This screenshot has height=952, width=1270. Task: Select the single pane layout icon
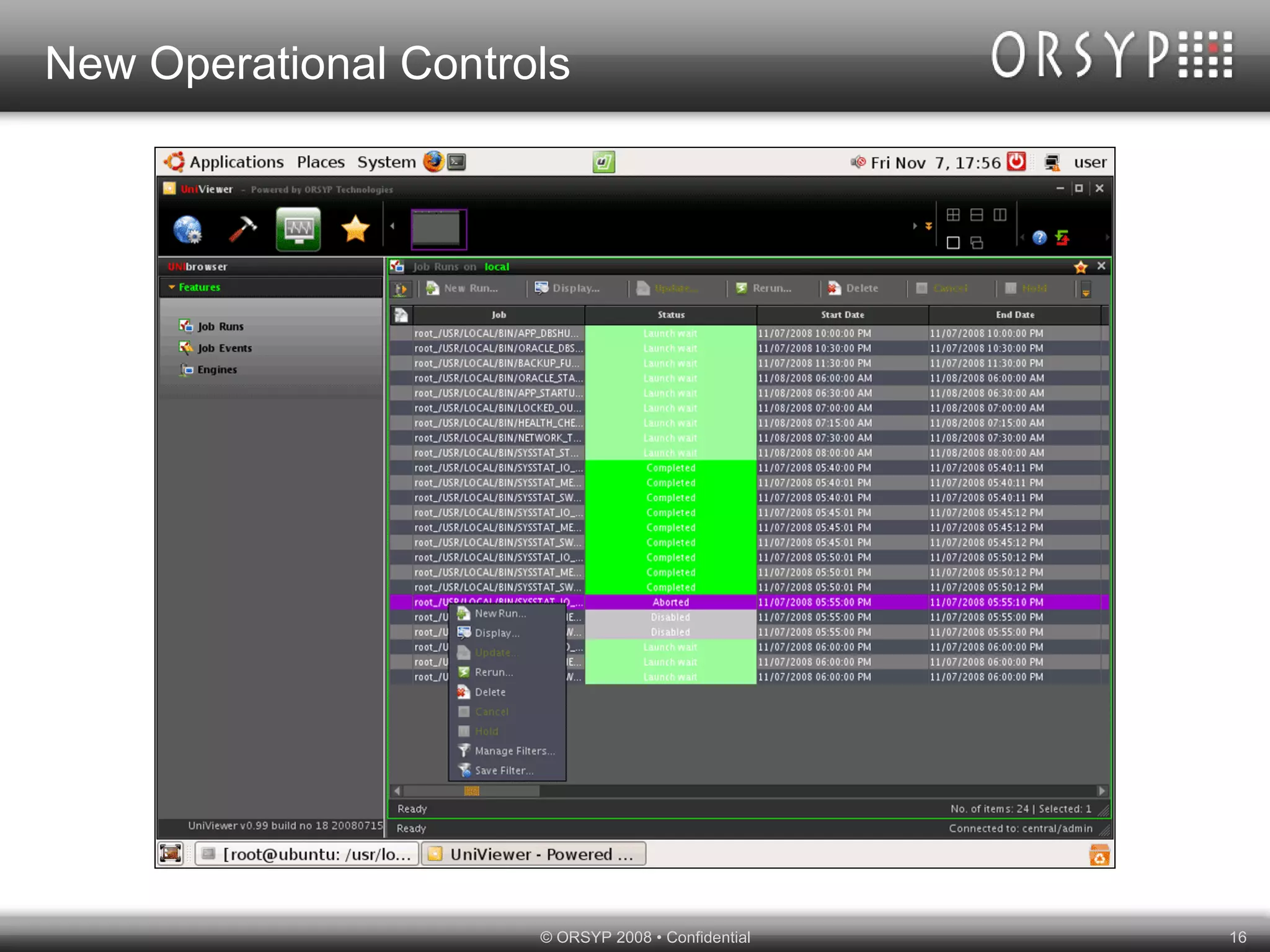(x=953, y=242)
